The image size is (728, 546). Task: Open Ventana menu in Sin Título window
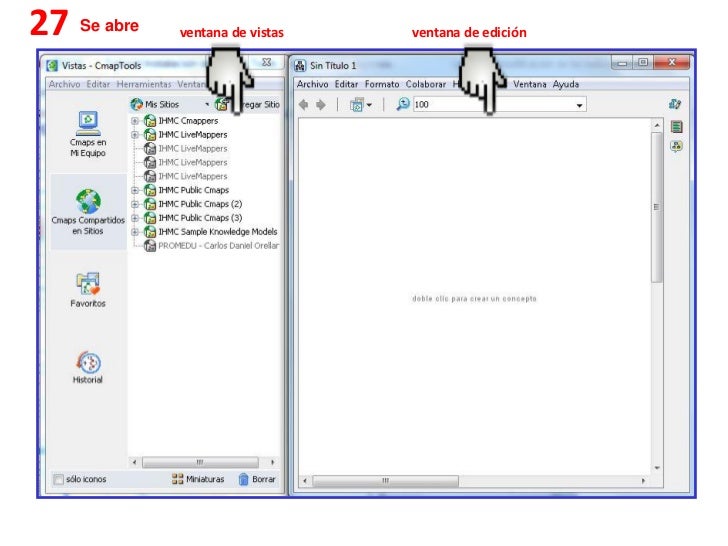[529, 84]
